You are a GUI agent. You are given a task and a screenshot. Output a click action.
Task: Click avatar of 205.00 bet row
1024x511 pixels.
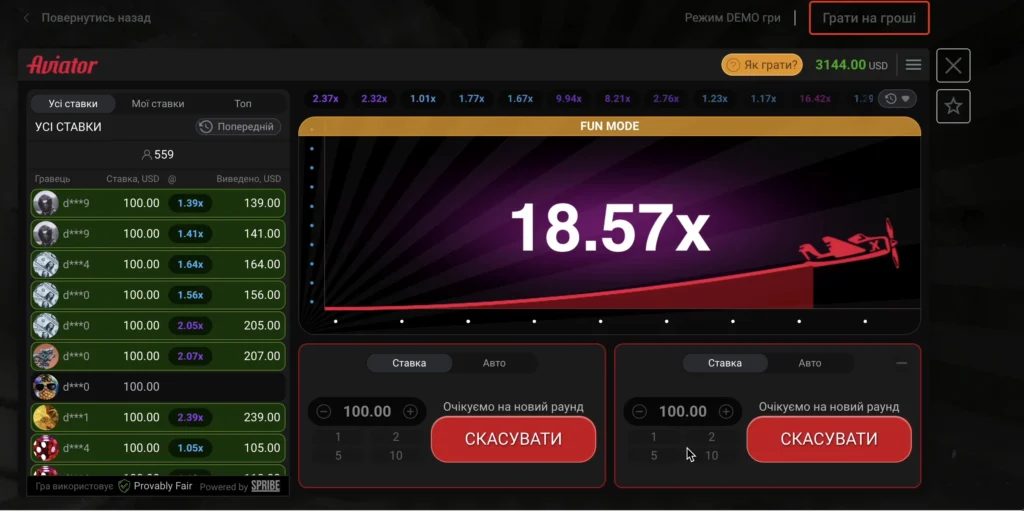46,325
